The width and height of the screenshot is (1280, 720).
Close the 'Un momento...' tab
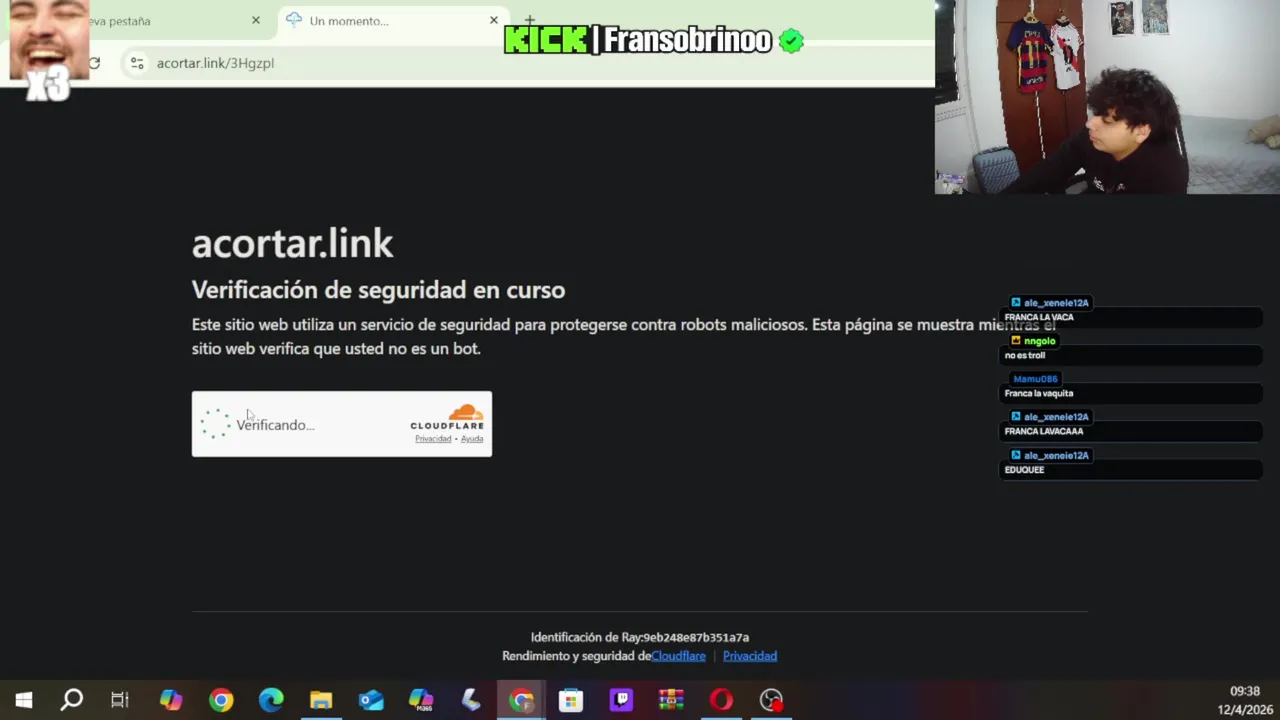(x=493, y=20)
